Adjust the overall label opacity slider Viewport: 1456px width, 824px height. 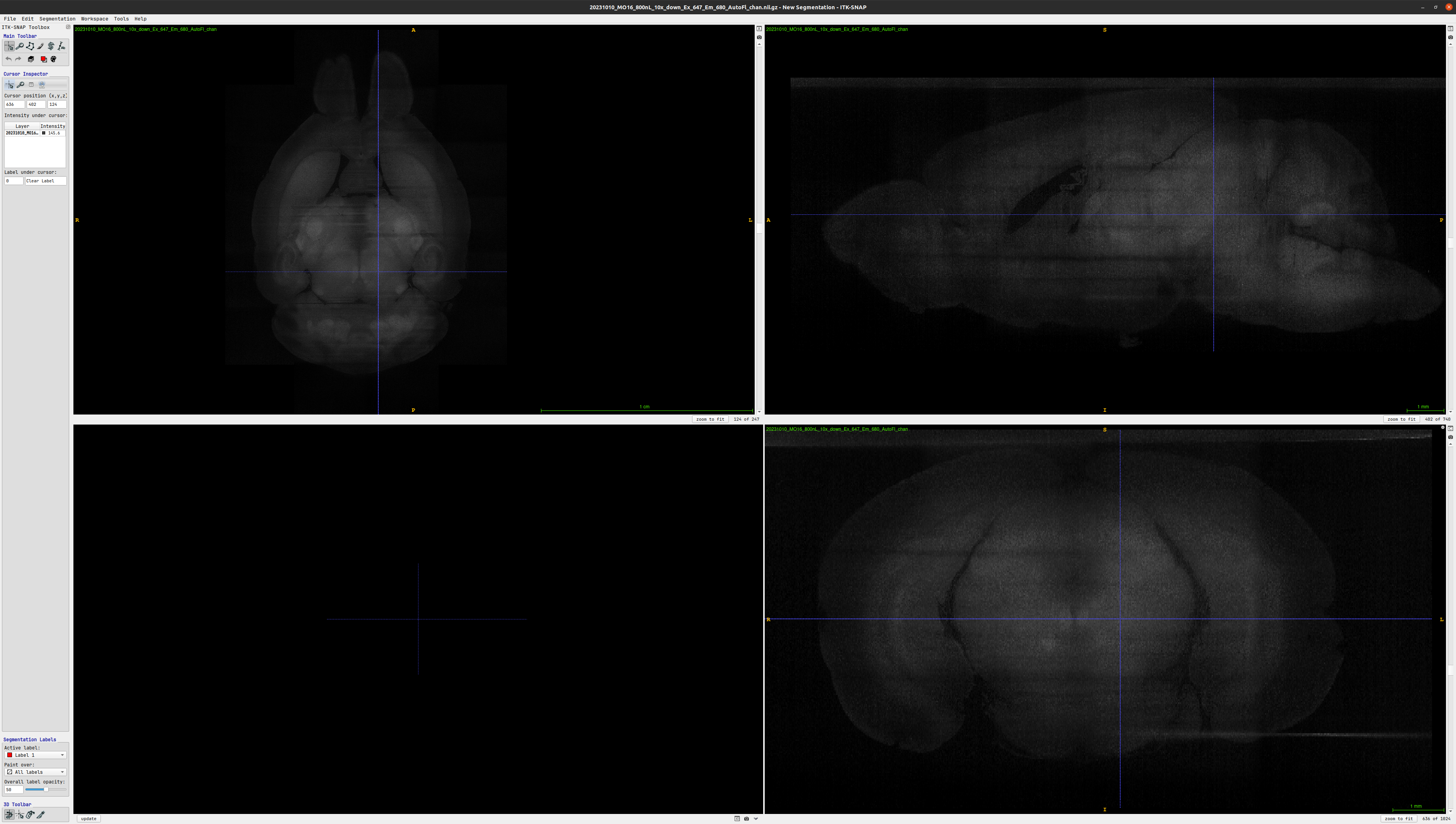pos(46,790)
